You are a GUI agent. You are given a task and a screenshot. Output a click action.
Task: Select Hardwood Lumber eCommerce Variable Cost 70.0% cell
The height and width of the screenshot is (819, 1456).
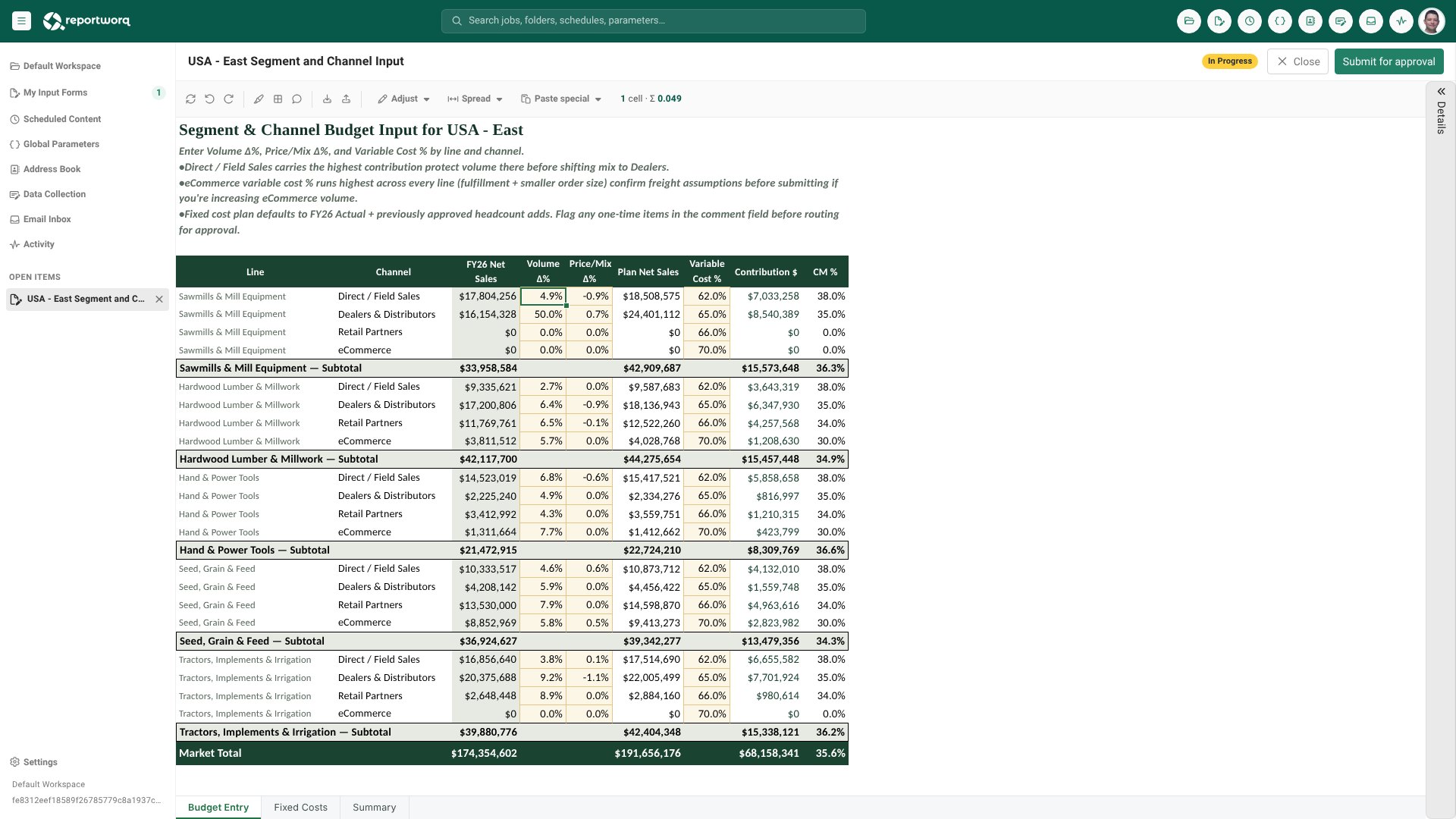706,441
